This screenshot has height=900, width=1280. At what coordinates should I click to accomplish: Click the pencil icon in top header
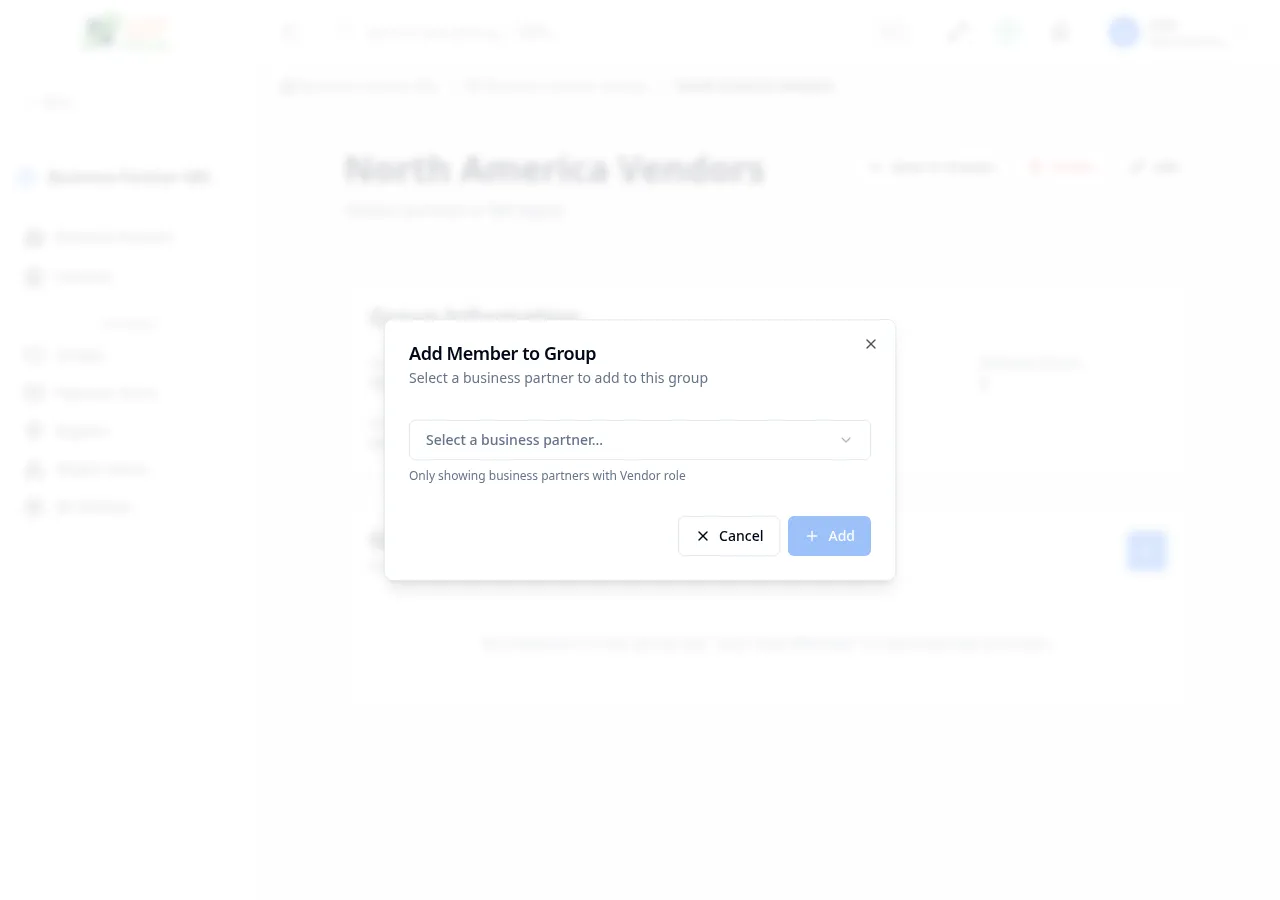(958, 33)
